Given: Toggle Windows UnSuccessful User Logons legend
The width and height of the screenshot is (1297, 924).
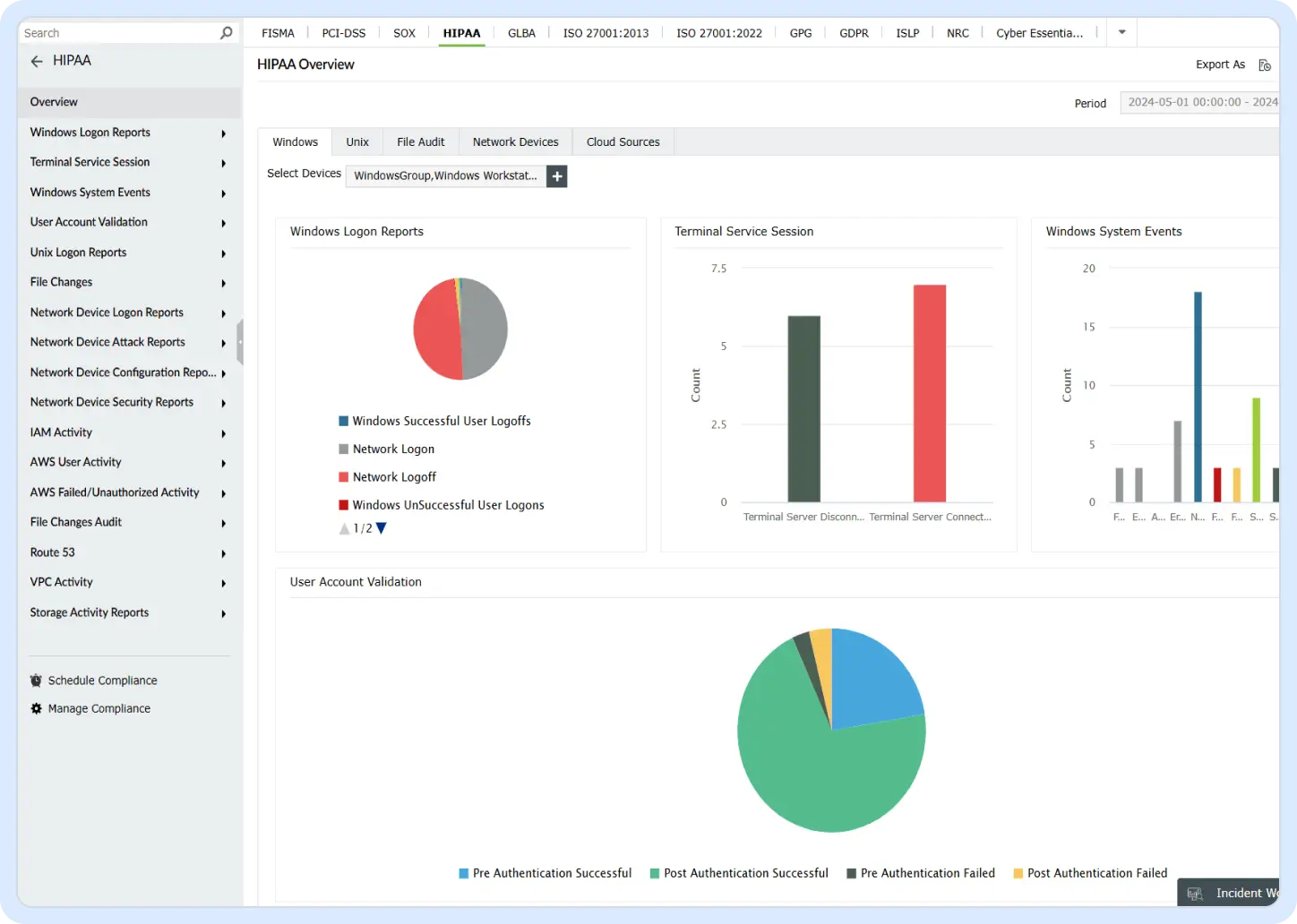Looking at the screenshot, I should (x=441, y=505).
